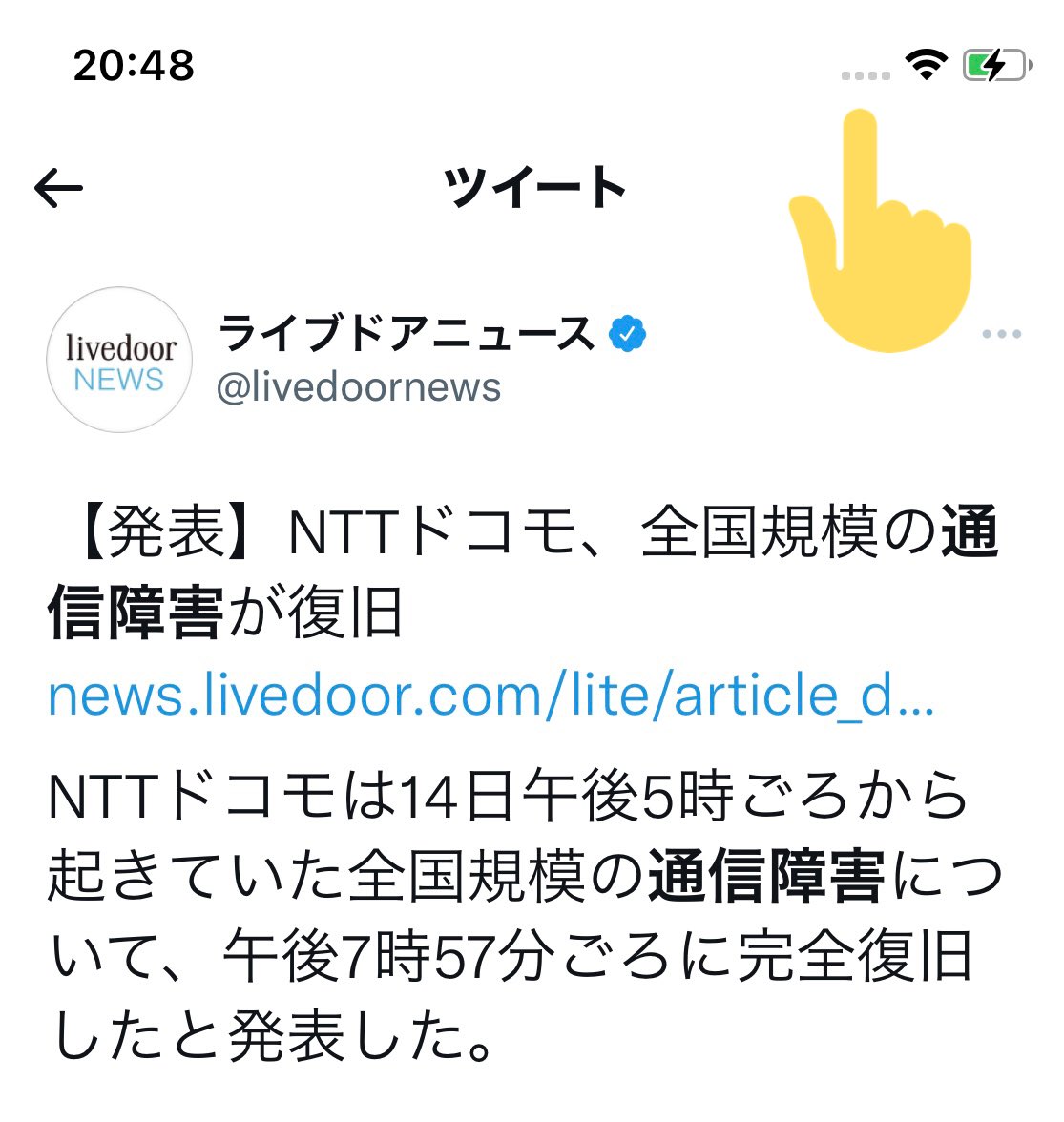Screen dimensions: 1064x1122
Task: Open the @livedoornews handle
Action: coord(359,387)
